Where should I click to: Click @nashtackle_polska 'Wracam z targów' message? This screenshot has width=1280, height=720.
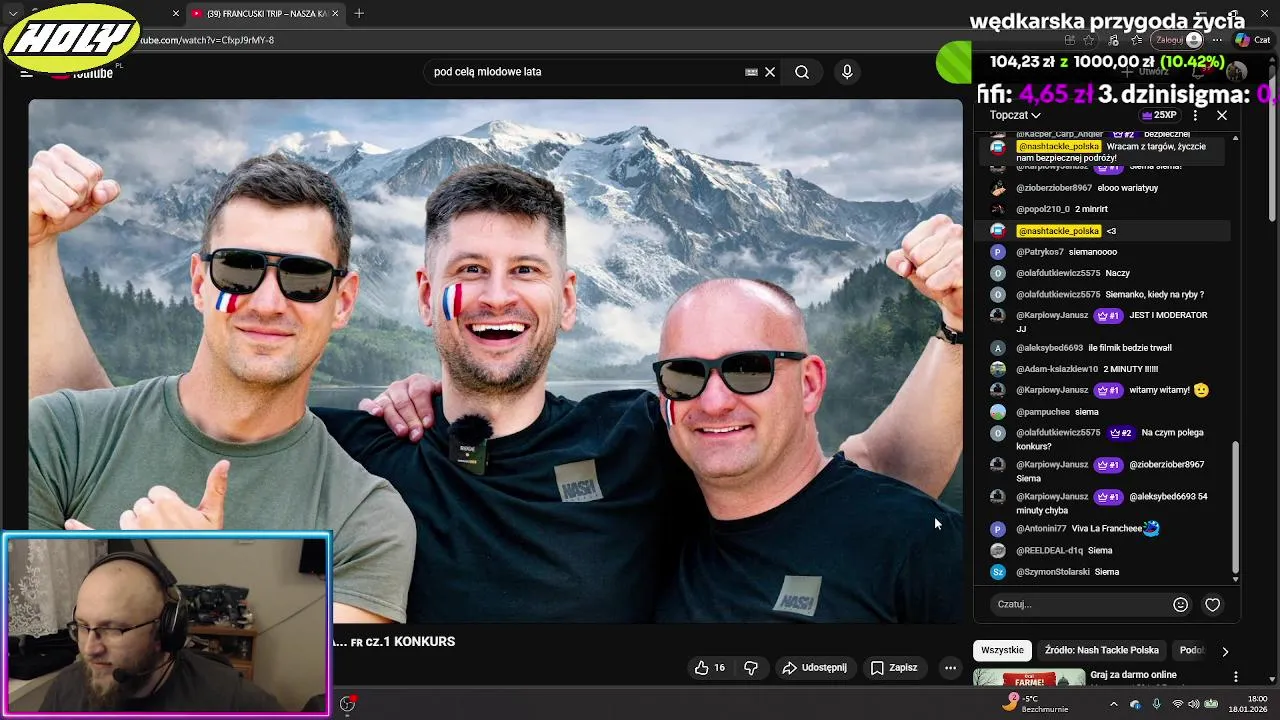[x=1102, y=152]
